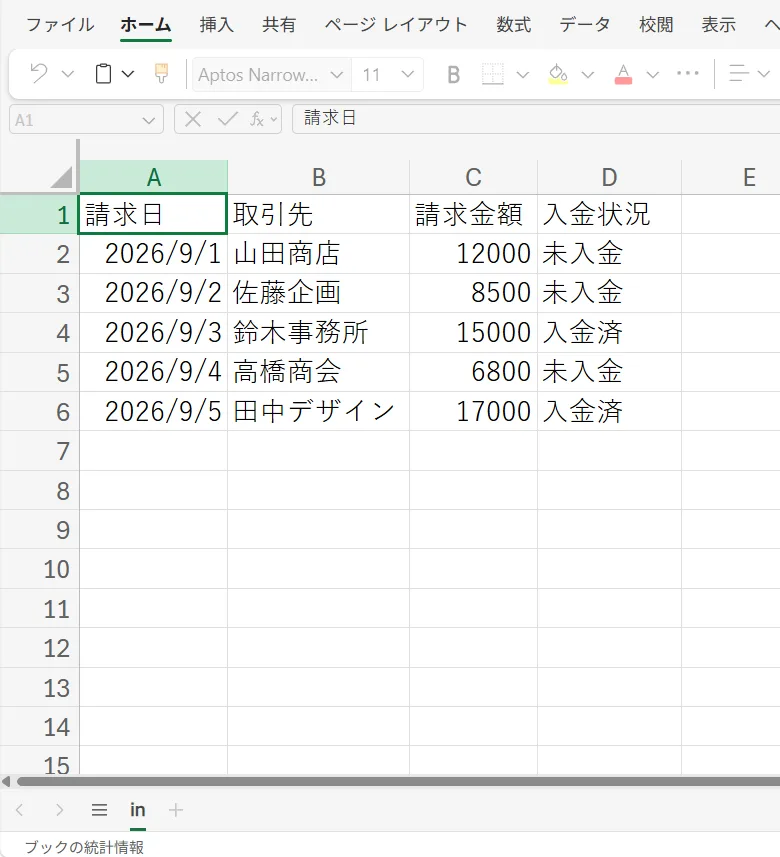Click the cell 鈴木事務所

coord(319,332)
